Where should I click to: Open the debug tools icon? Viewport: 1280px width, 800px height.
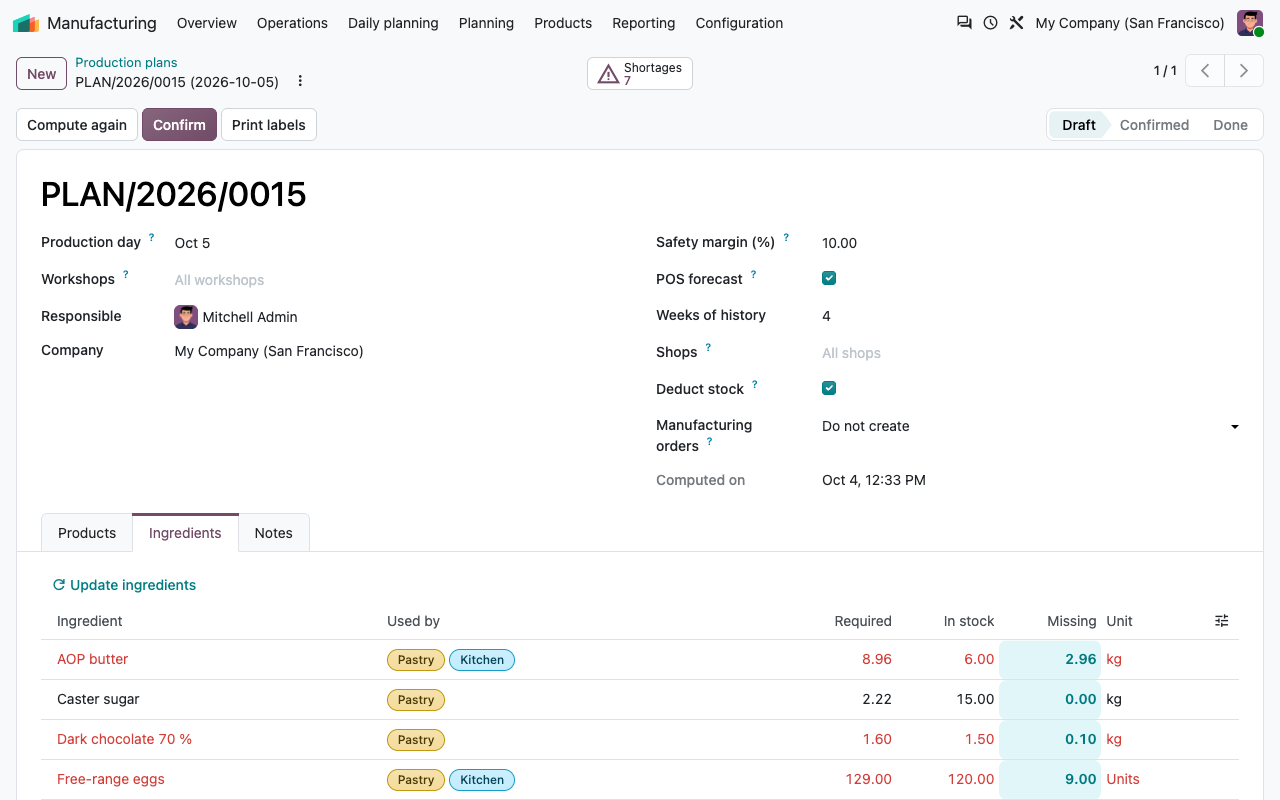(1016, 23)
